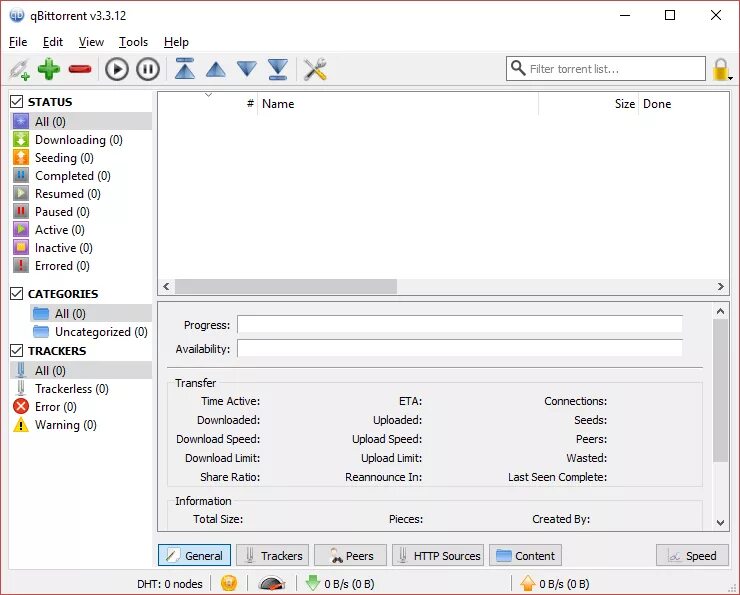Click the small arrow beside the padlock icon

pos(731,78)
